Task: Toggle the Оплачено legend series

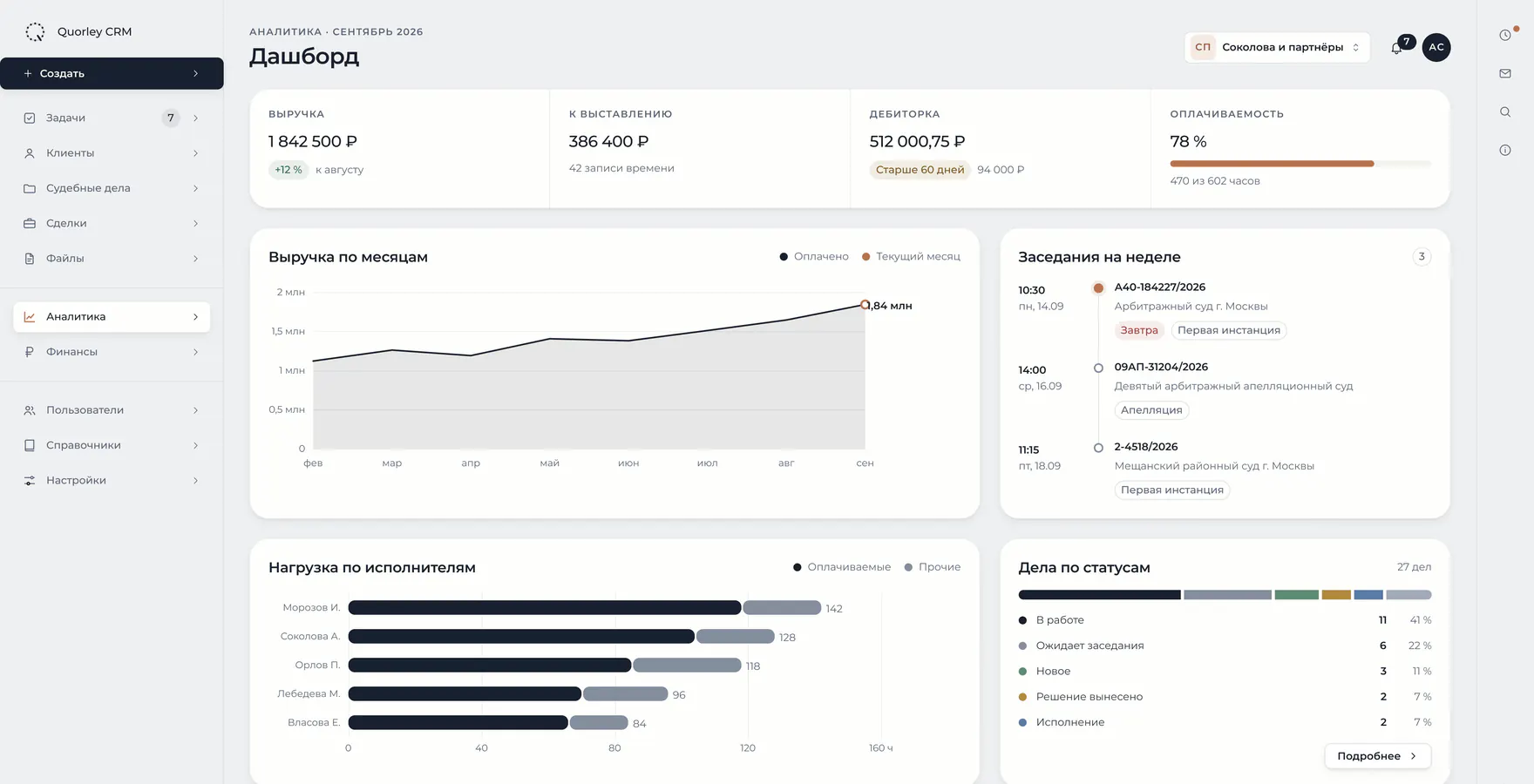Action: pos(814,256)
